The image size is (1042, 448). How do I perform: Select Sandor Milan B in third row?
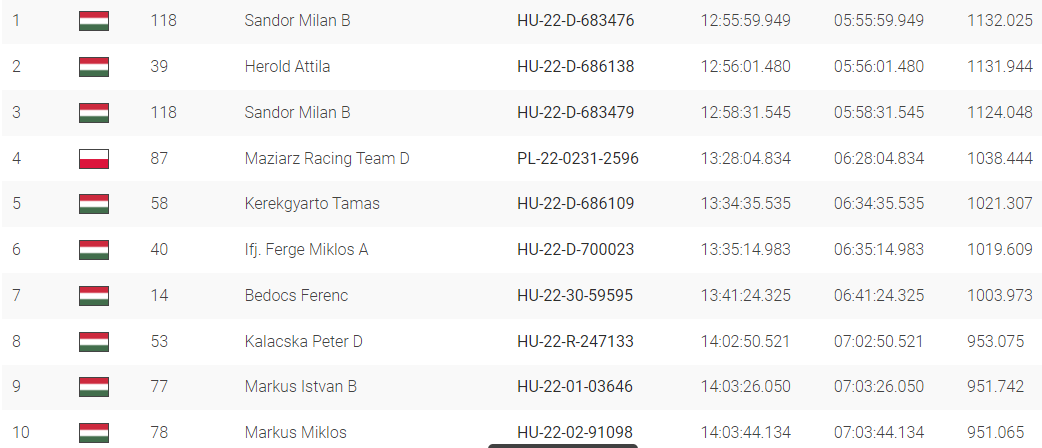(x=297, y=112)
